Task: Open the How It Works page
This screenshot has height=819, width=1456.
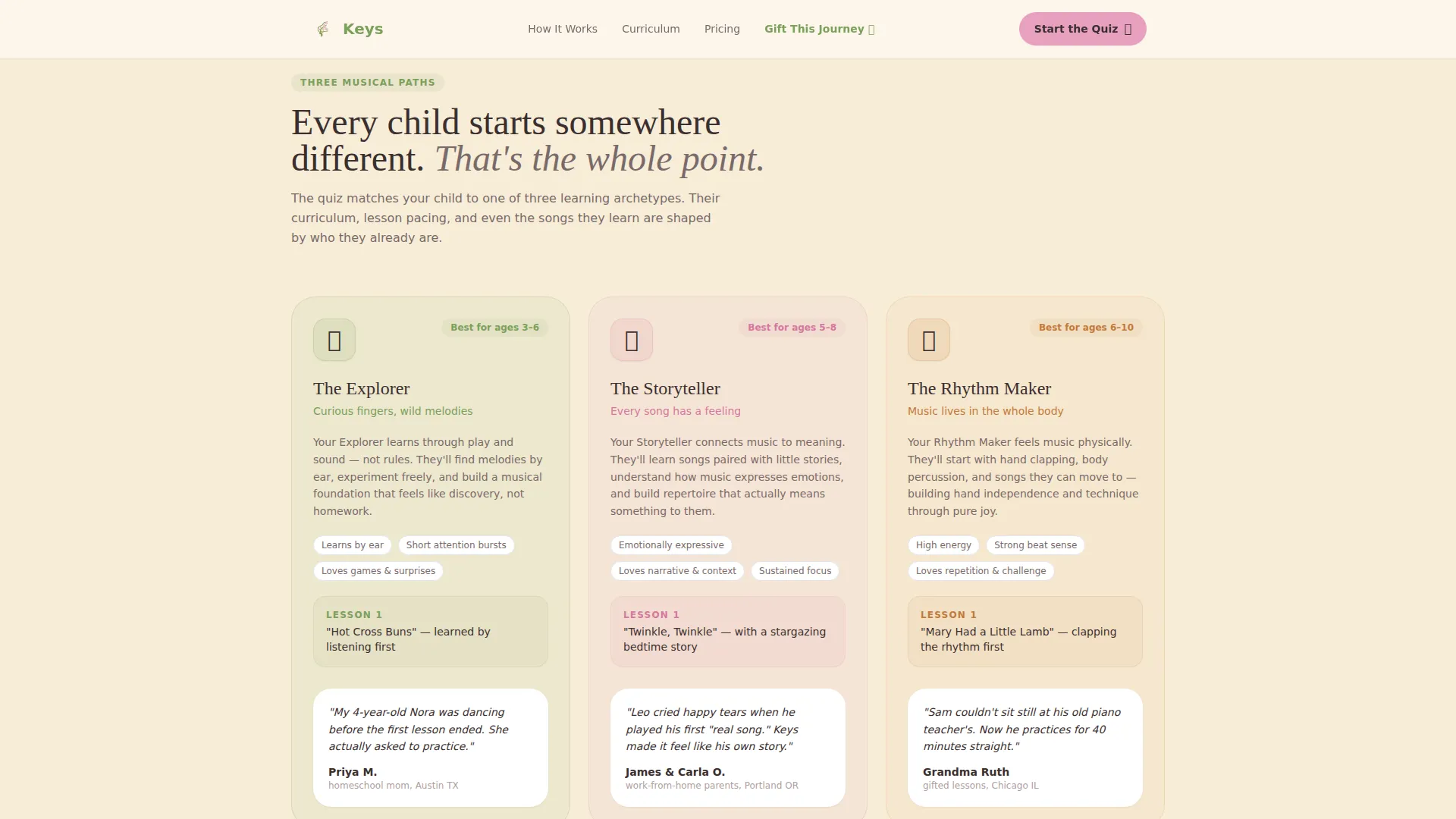Action: pos(563,29)
